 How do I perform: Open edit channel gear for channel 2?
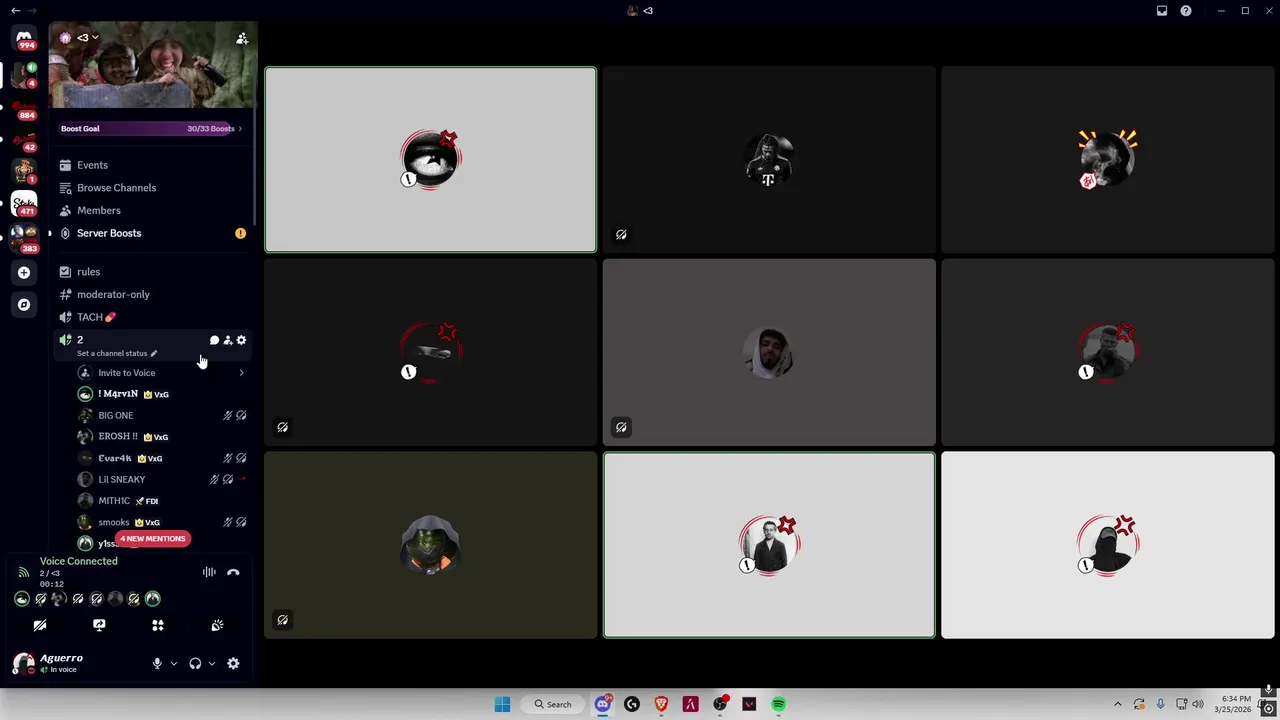pyautogui.click(x=241, y=340)
